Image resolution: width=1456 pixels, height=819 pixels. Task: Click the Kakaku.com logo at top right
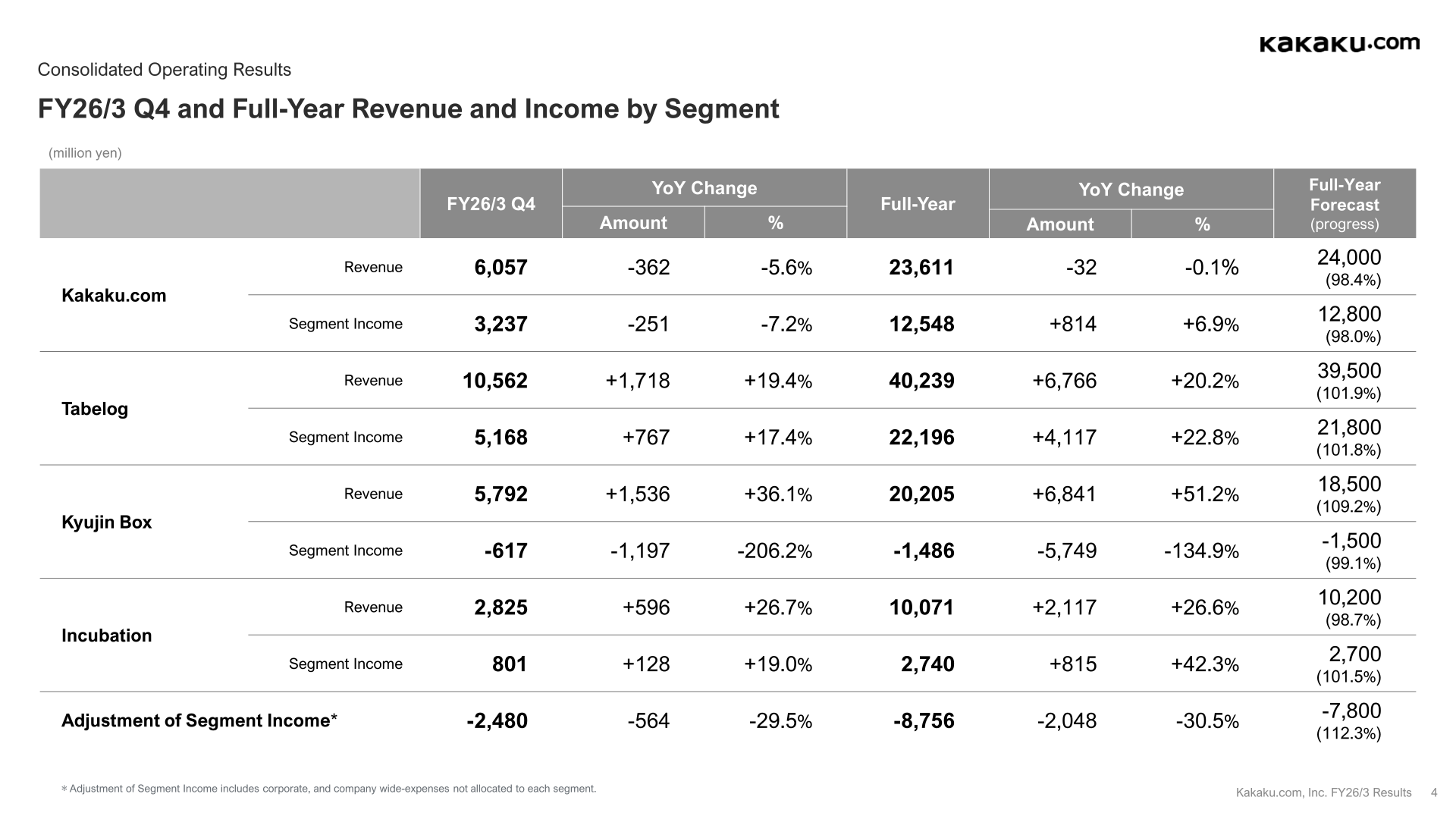pos(1339,44)
